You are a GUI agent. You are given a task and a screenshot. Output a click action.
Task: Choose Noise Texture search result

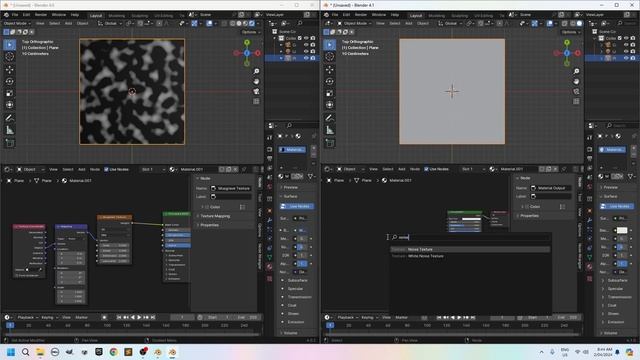tap(470, 249)
